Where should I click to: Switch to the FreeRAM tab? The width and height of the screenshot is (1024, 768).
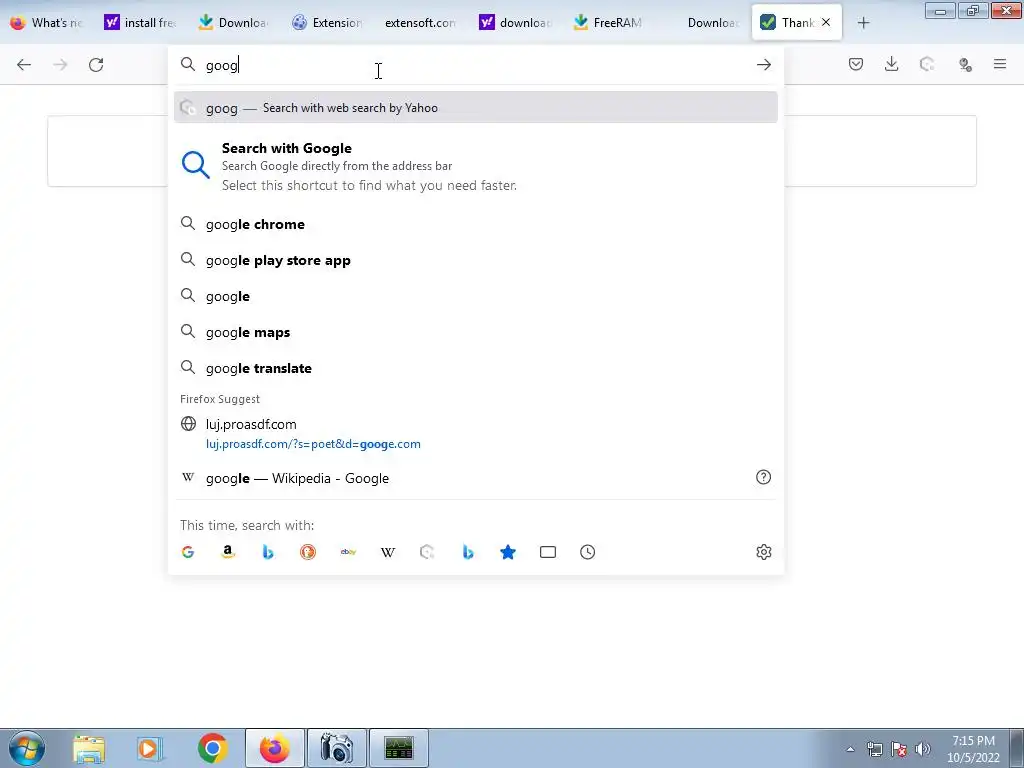608,22
